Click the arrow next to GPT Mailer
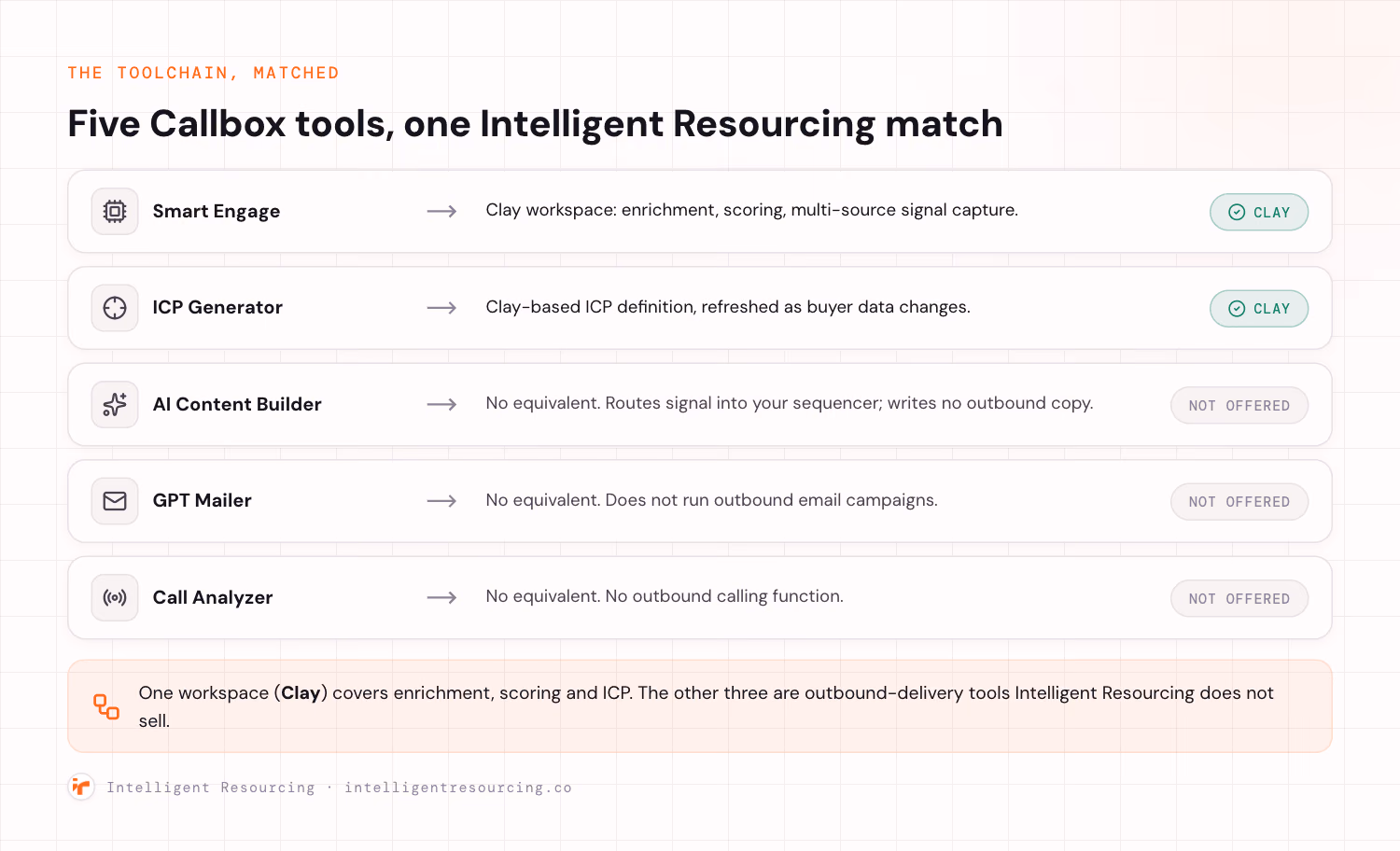The image size is (1400, 851). click(x=441, y=501)
